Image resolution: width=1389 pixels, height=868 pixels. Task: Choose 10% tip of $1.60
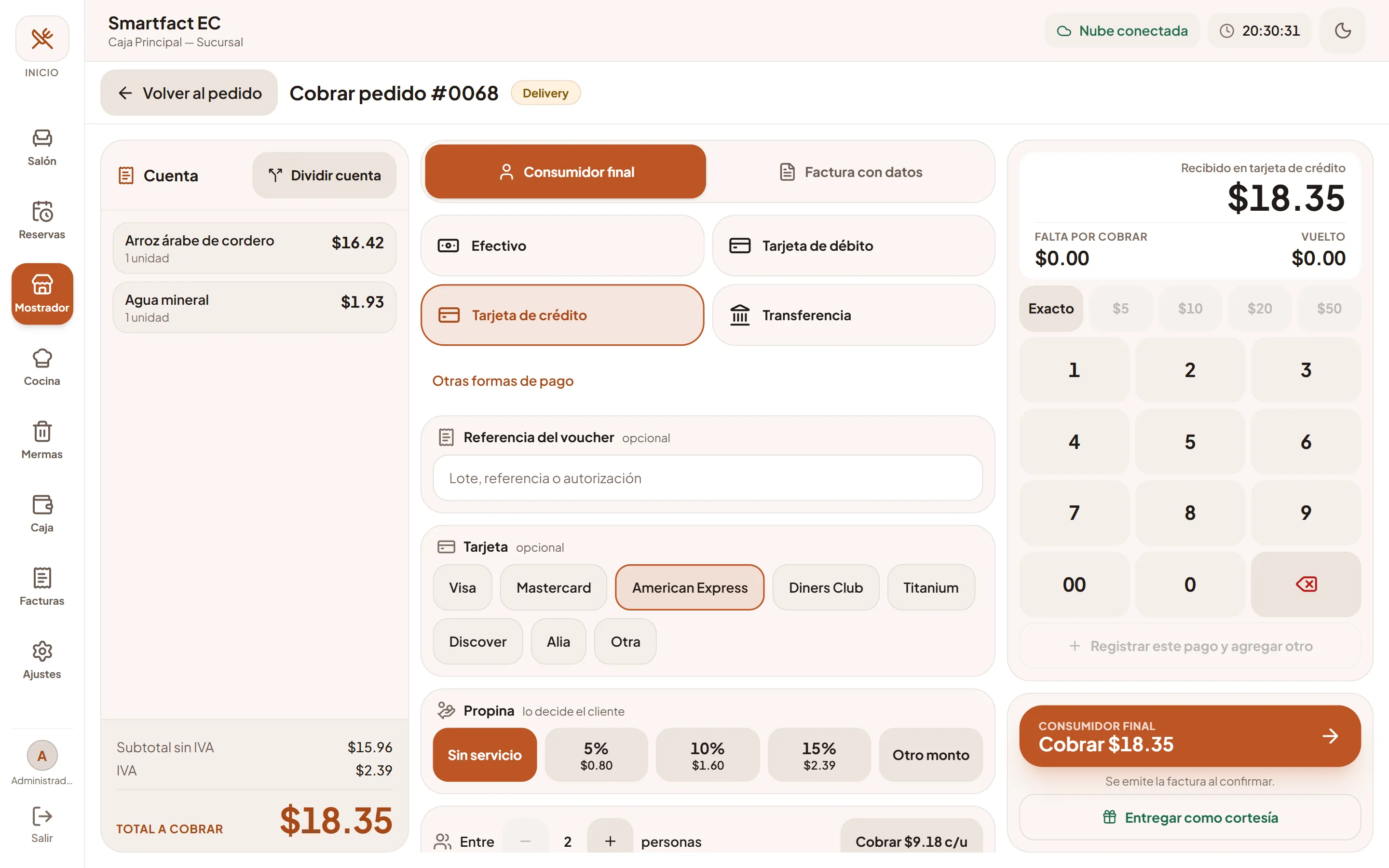point(707,755)
